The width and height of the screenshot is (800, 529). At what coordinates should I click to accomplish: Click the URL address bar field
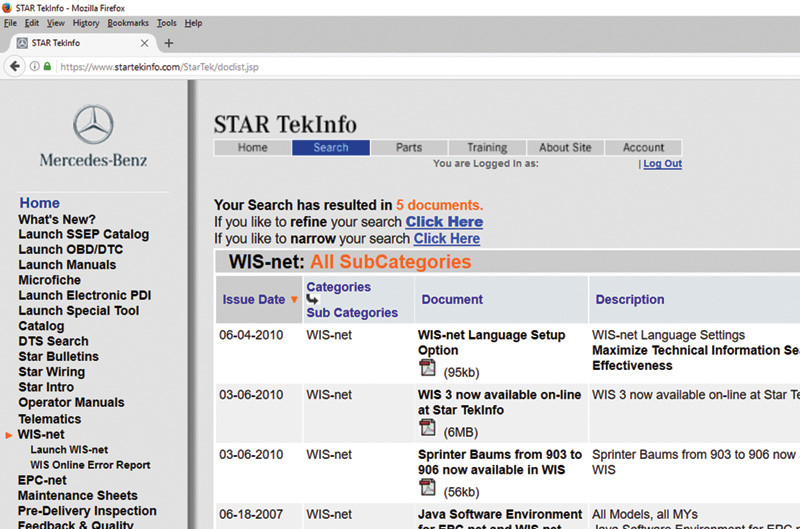coord(400,67)
